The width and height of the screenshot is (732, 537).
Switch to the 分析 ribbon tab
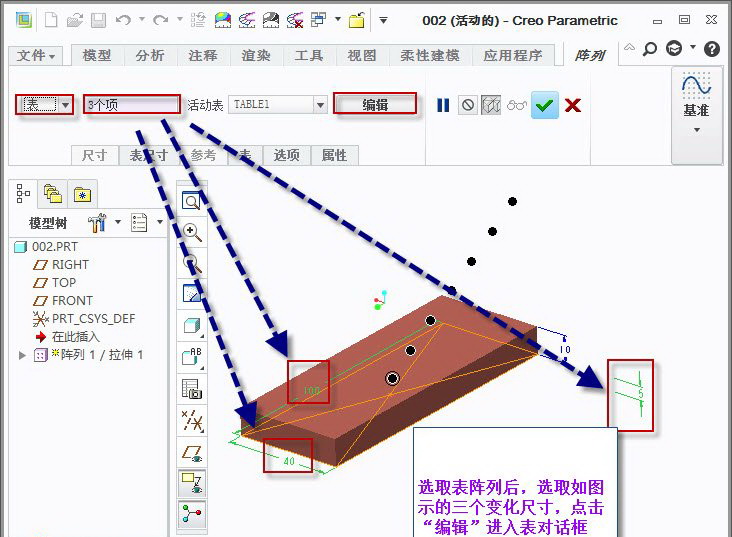click(150, 56)
